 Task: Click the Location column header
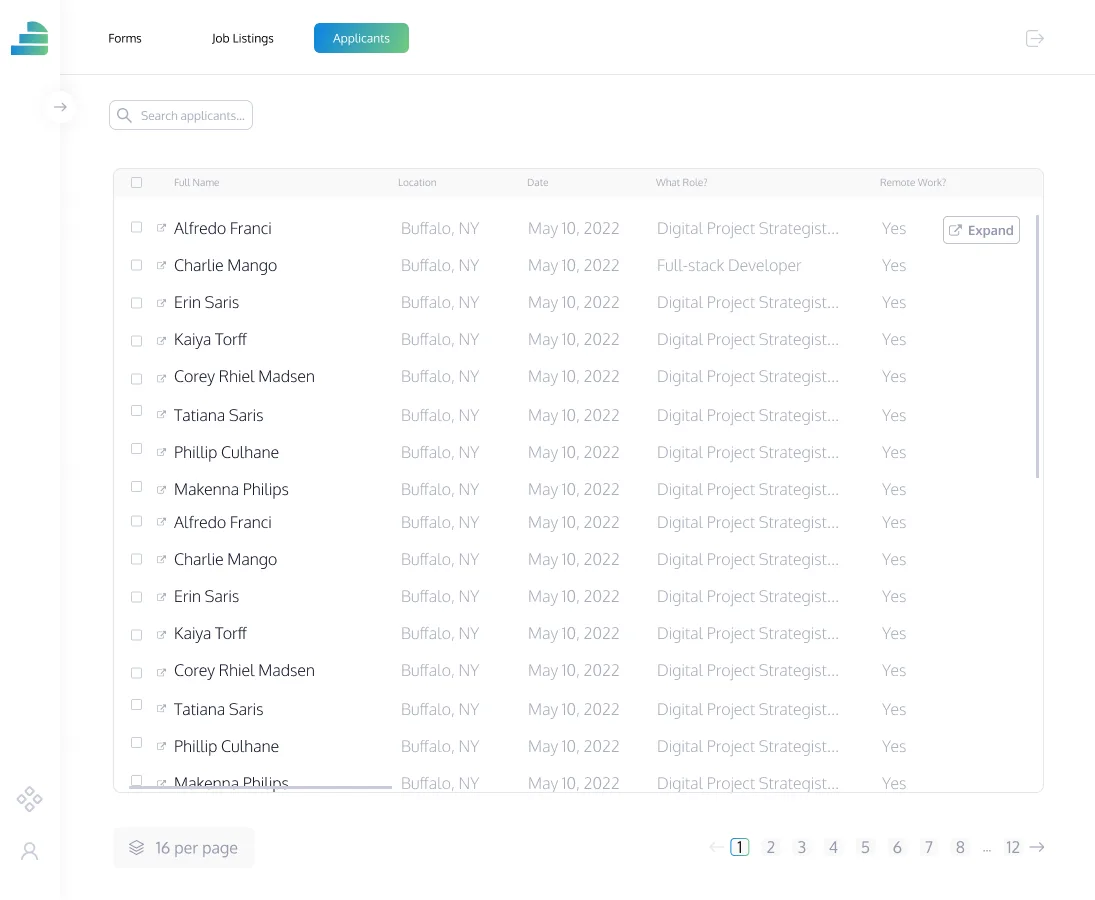pyautogui.click(x=417, y=182)
